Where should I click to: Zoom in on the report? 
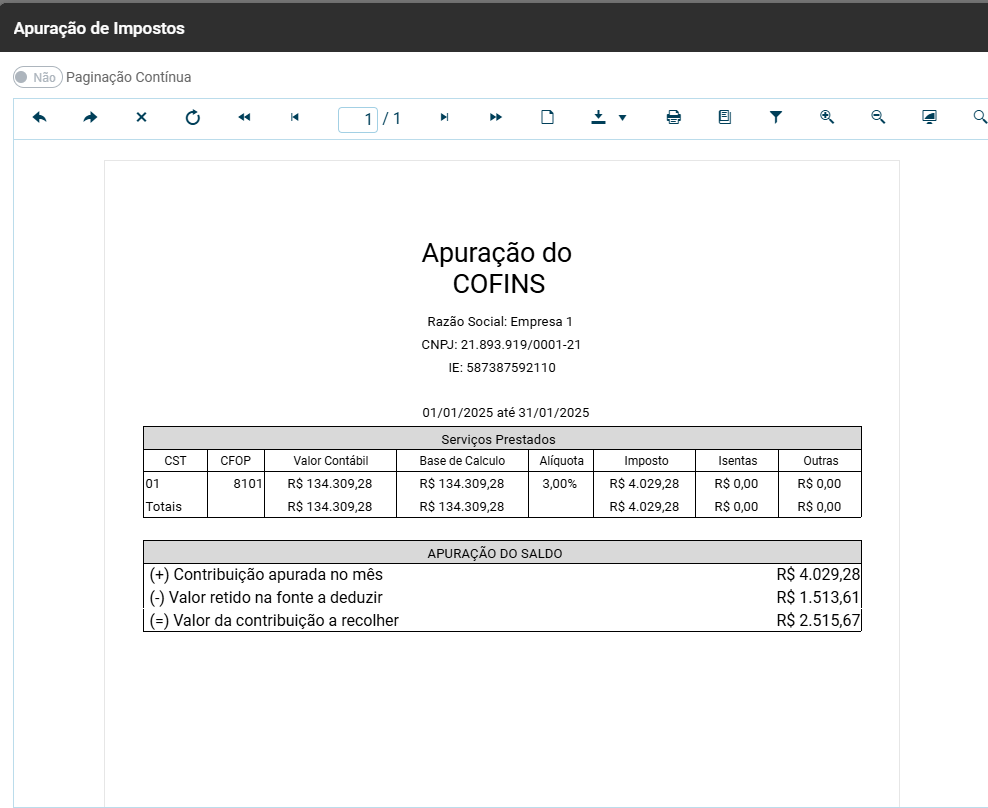[x=827, y=118]
